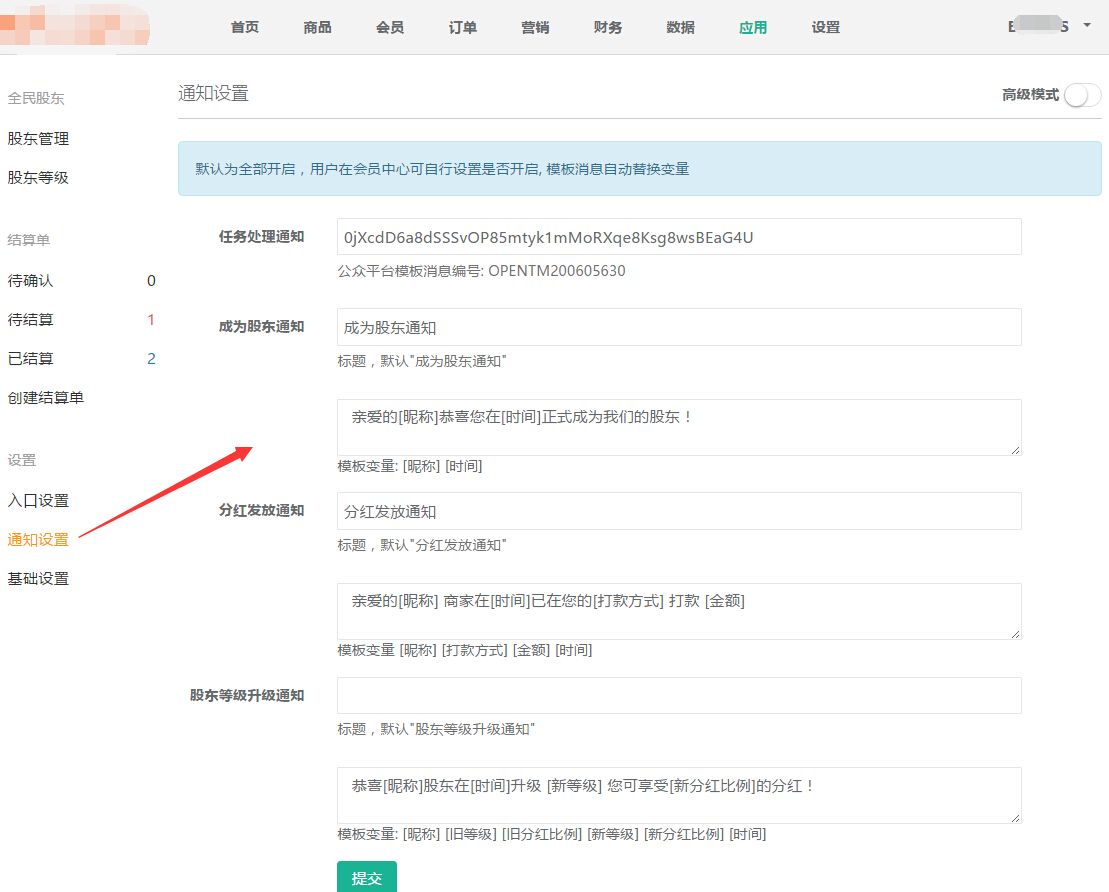Open the 营销 menu item
Viewport: 1109px width, 892px height.
coord(535,27)
